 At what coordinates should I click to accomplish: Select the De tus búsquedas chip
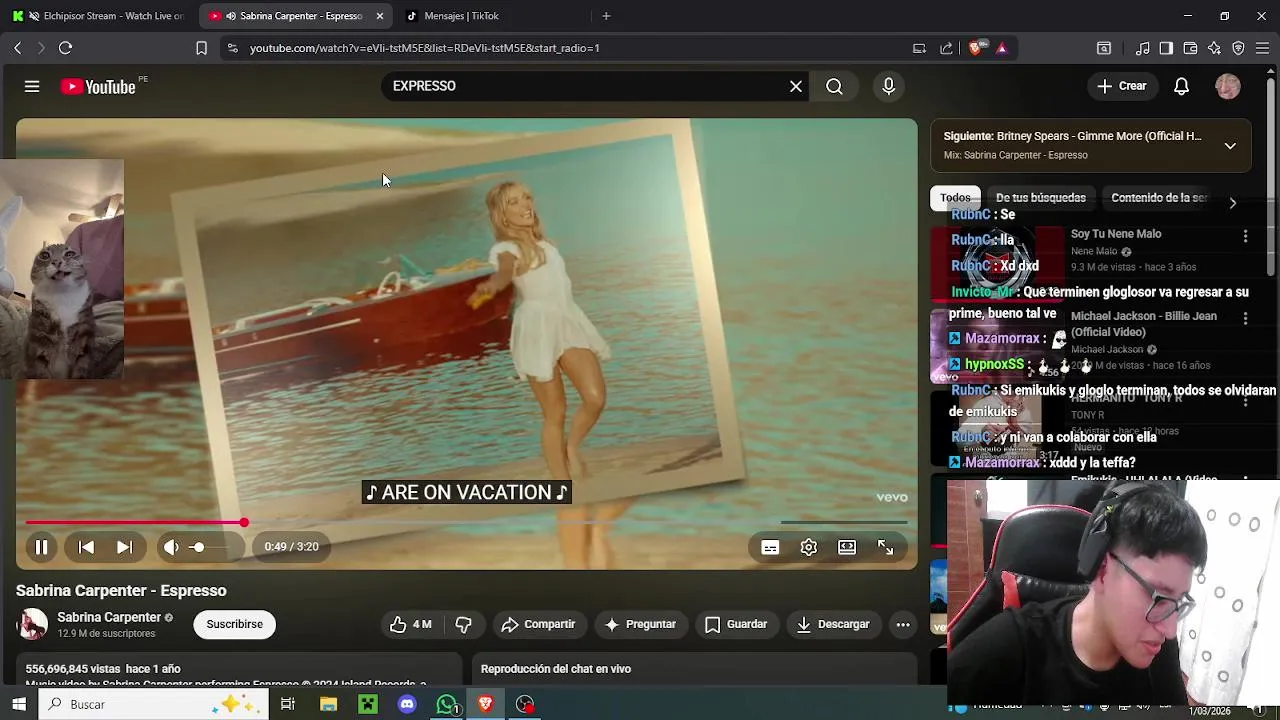point(1040,198)
